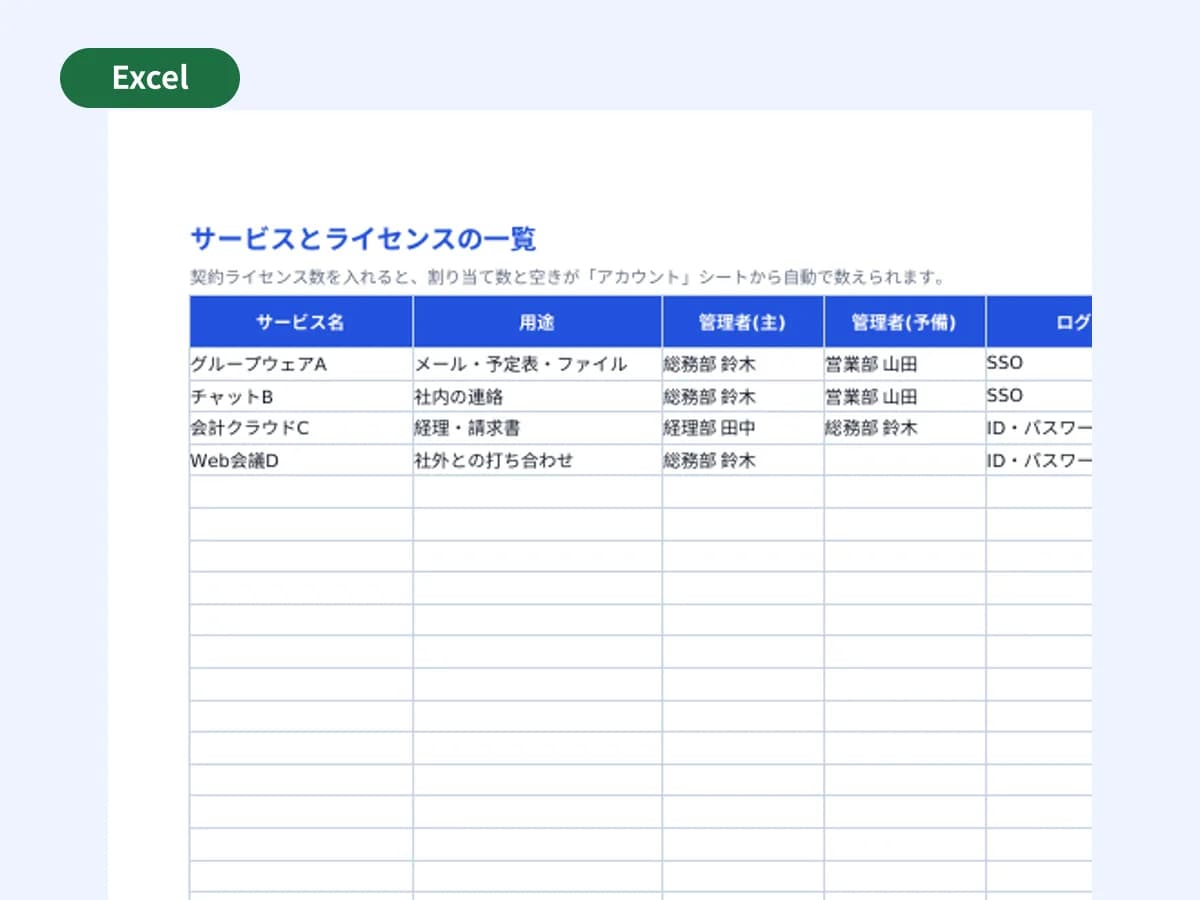The width and height of the screenshot is (1200, 900).
Task: Select the 経理・請求書 cell
Action: (537, 428)
